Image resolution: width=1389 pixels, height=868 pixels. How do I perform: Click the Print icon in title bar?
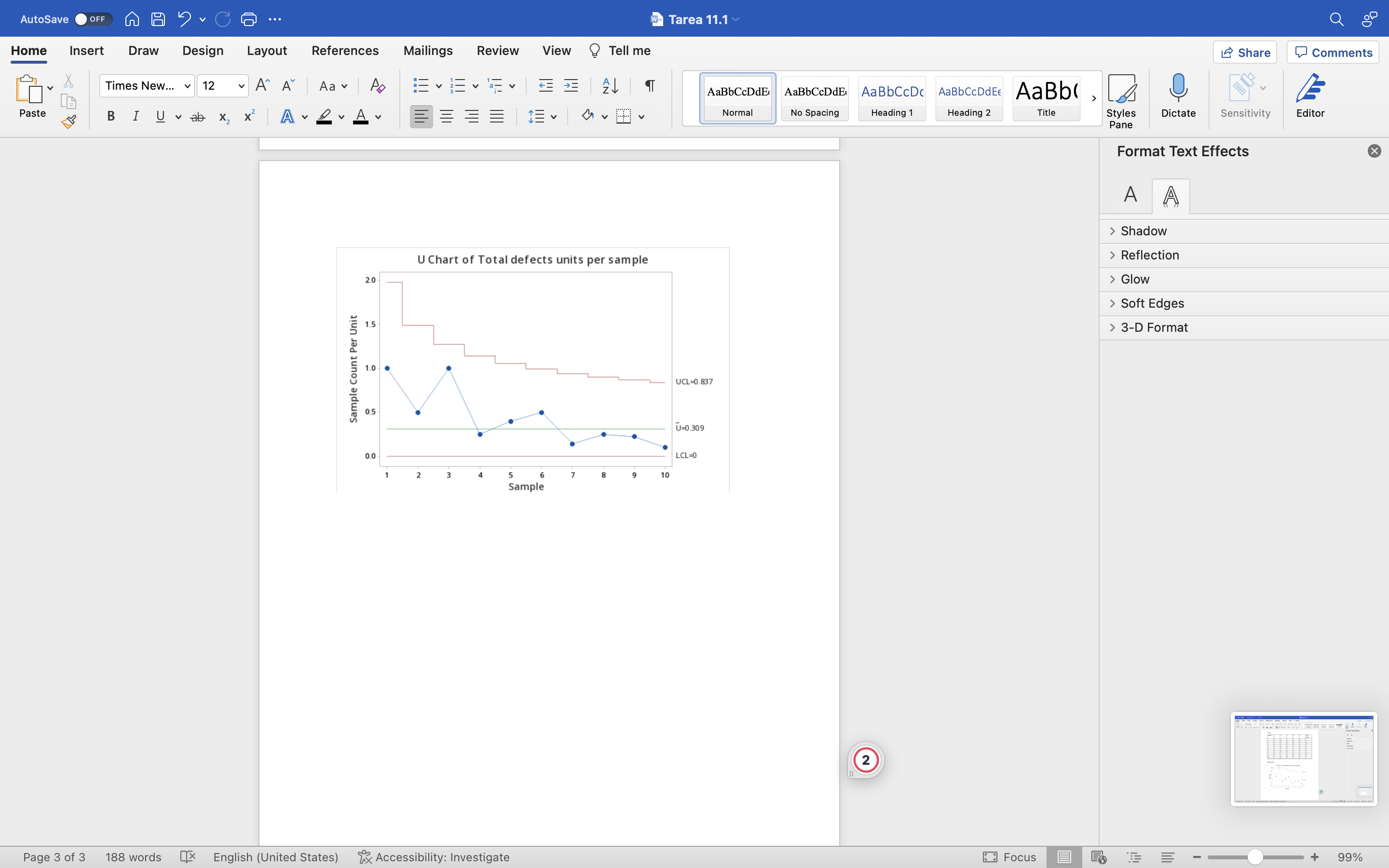click(248, 19)
